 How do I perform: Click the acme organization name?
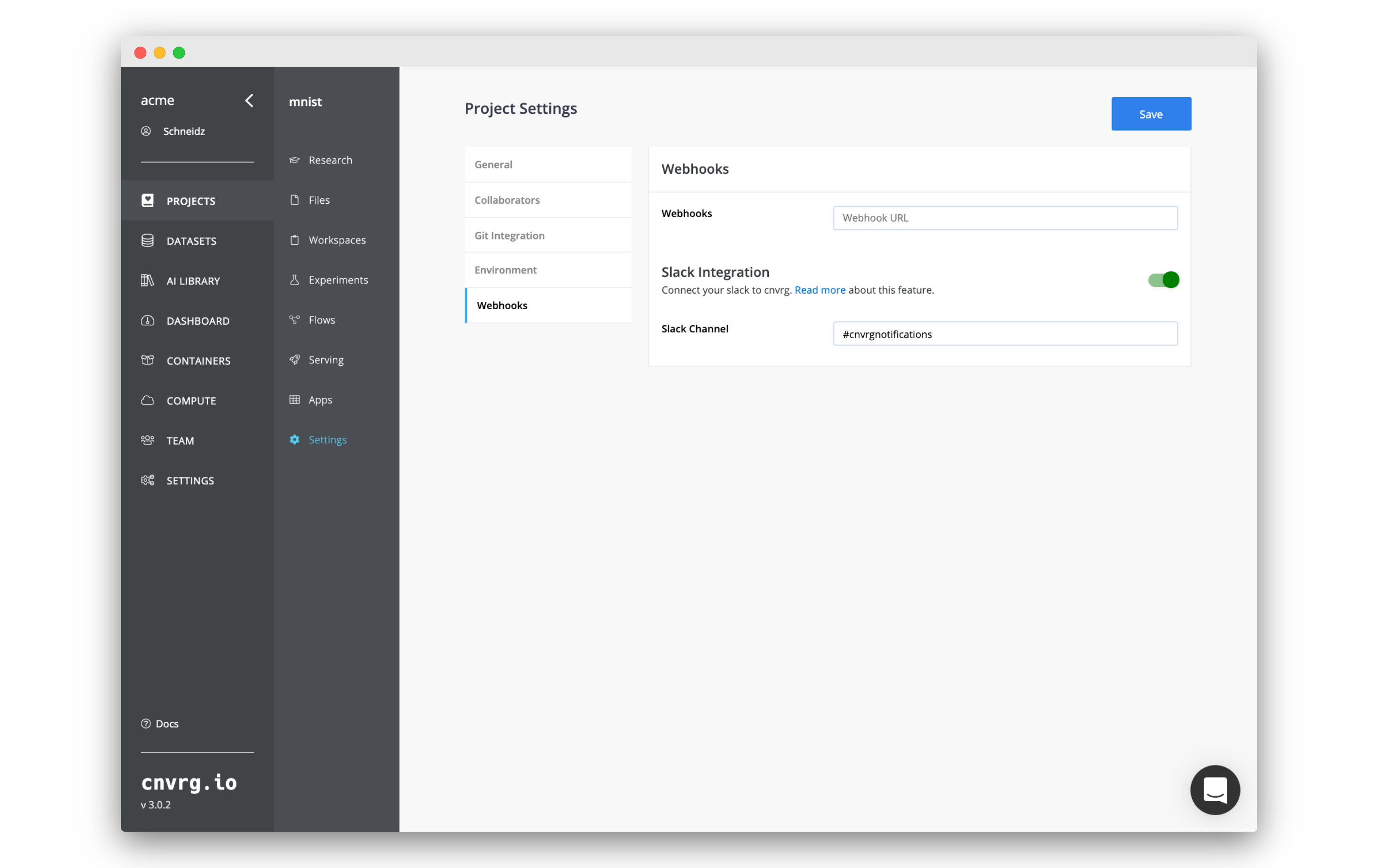point(157,100)
